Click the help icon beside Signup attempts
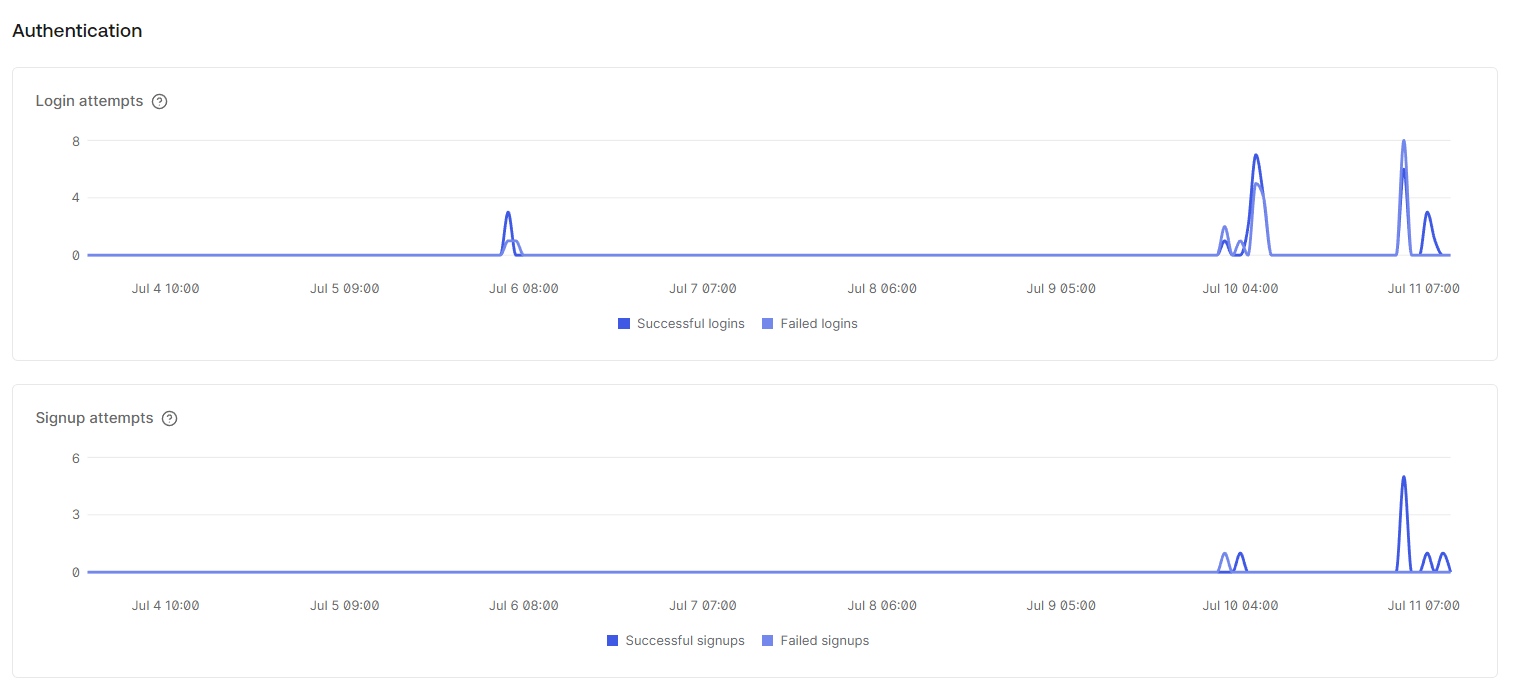 click(x=169, y=418)
